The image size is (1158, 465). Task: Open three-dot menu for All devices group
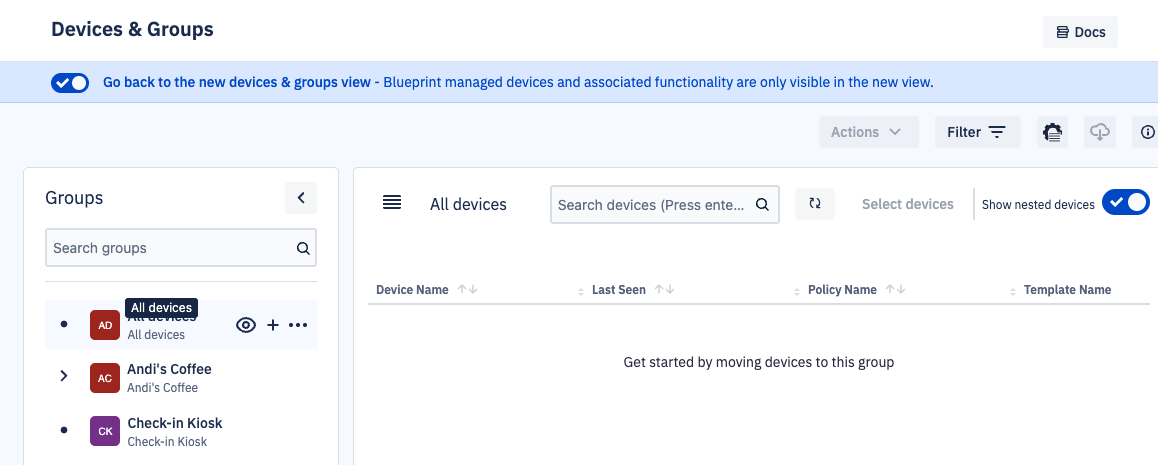298,325
